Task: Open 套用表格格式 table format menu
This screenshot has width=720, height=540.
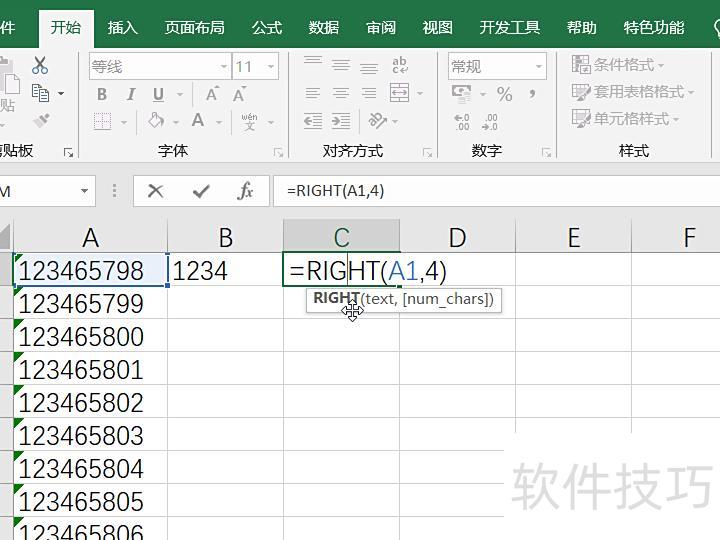Action: point(633,92)
